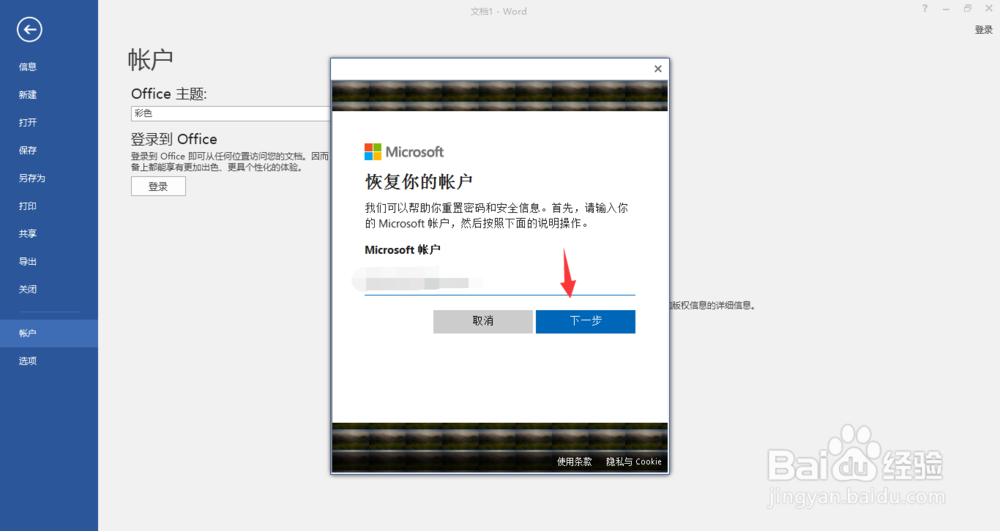This screenshot has width=1000, height=531.
Task: Close the Microsoft account recovery dialog
Action: (x=658, y=69)
